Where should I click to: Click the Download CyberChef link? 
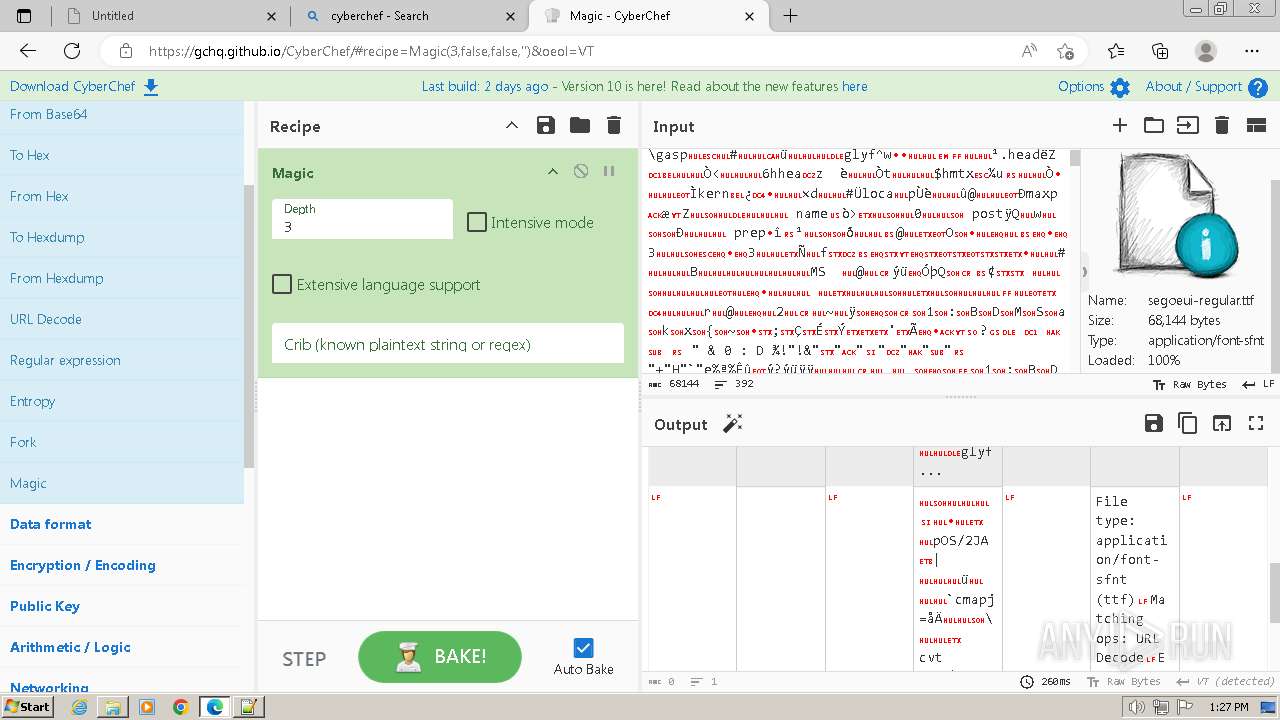tap(84, 86)
